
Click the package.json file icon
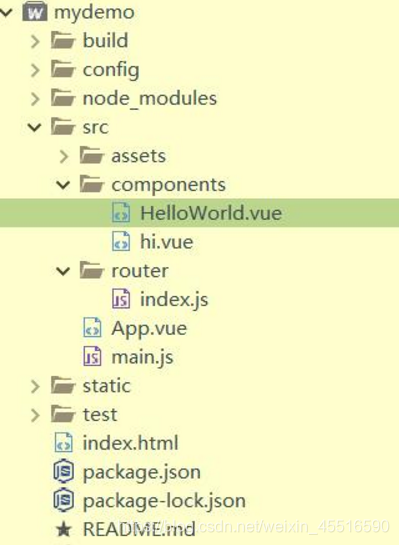coord(64,471)
